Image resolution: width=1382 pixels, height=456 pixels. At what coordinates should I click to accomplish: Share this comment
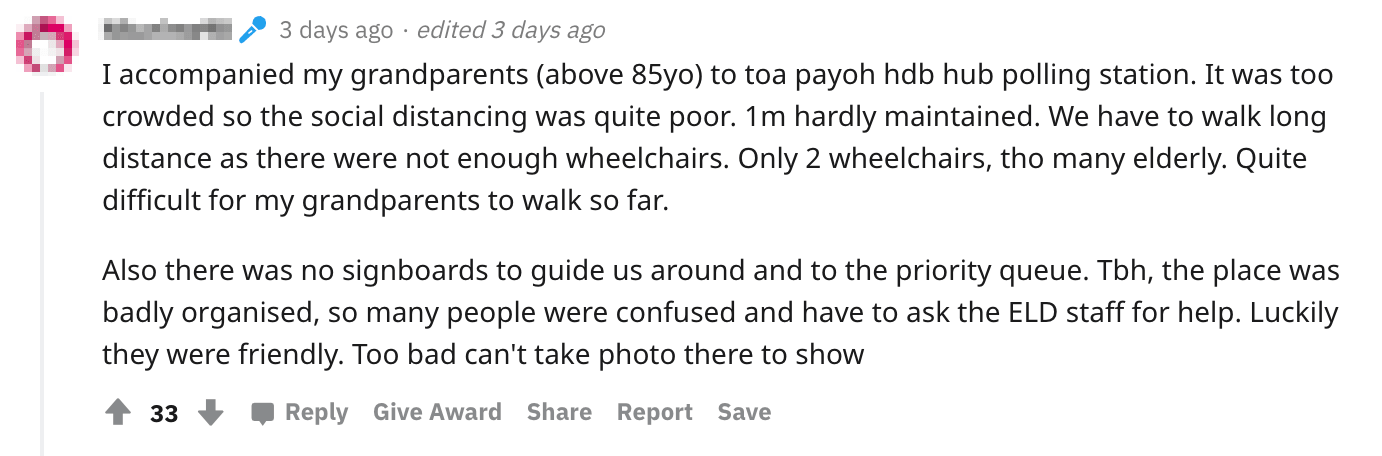(x=559, y=412)
